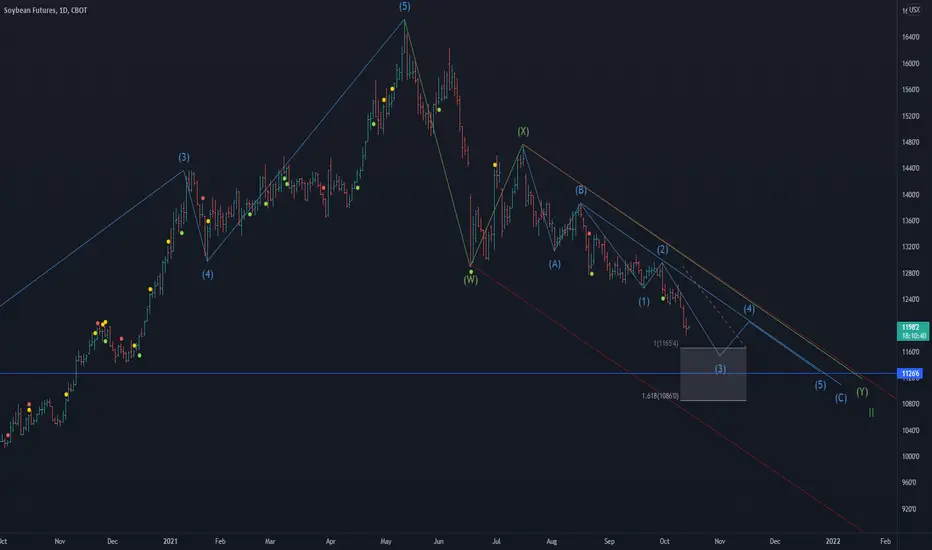
Task: Select the blue (A) wave label
Action: 555,264
